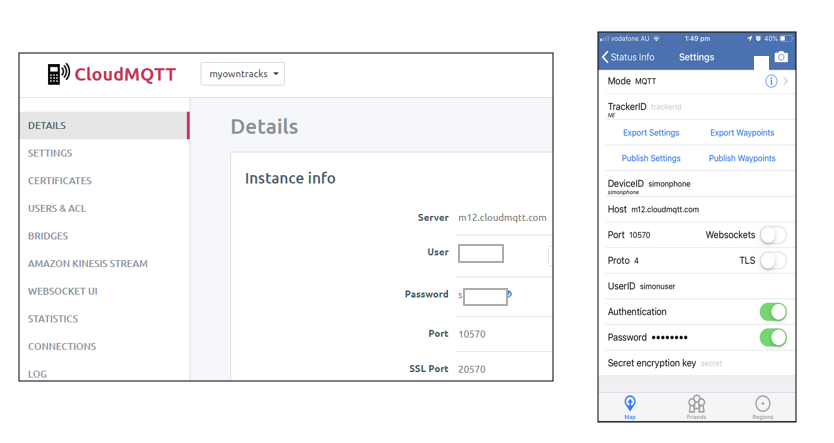834x443 pixels.
Task: Click server name m12.cloudmqtt.com
Action: pos(502,218)
